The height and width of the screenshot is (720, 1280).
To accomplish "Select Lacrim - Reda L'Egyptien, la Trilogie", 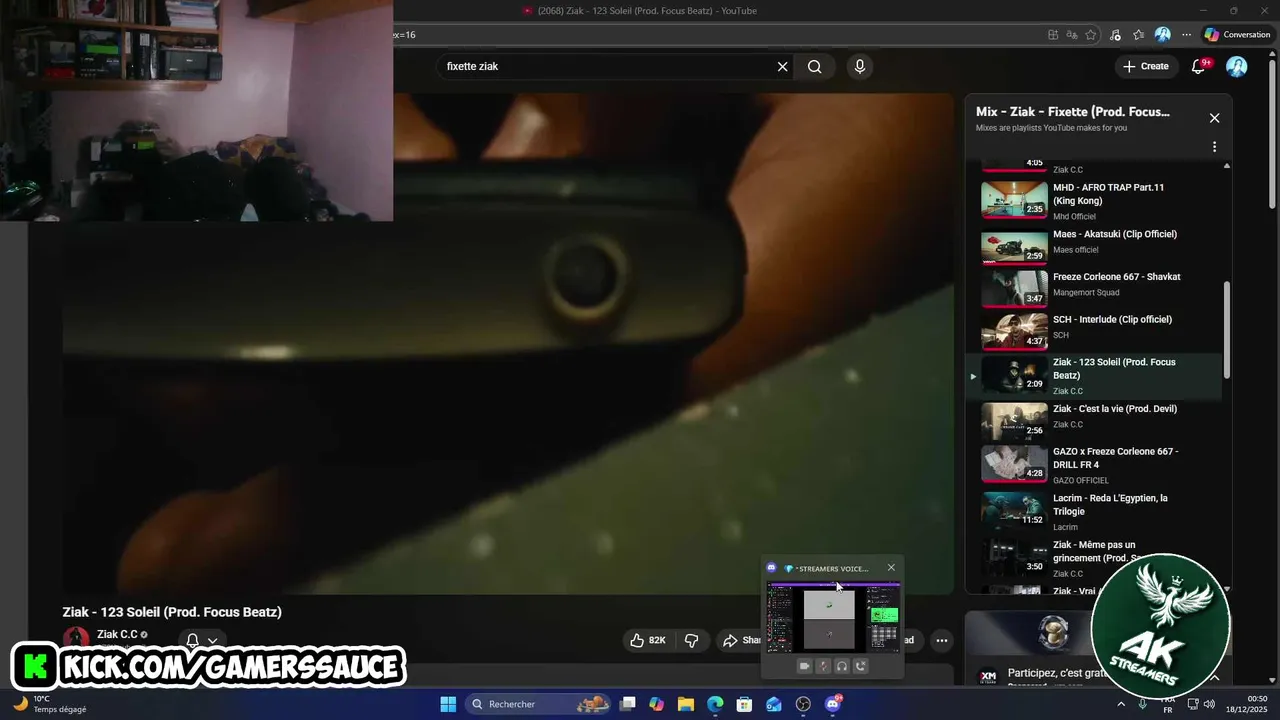I will point(1097,511).
